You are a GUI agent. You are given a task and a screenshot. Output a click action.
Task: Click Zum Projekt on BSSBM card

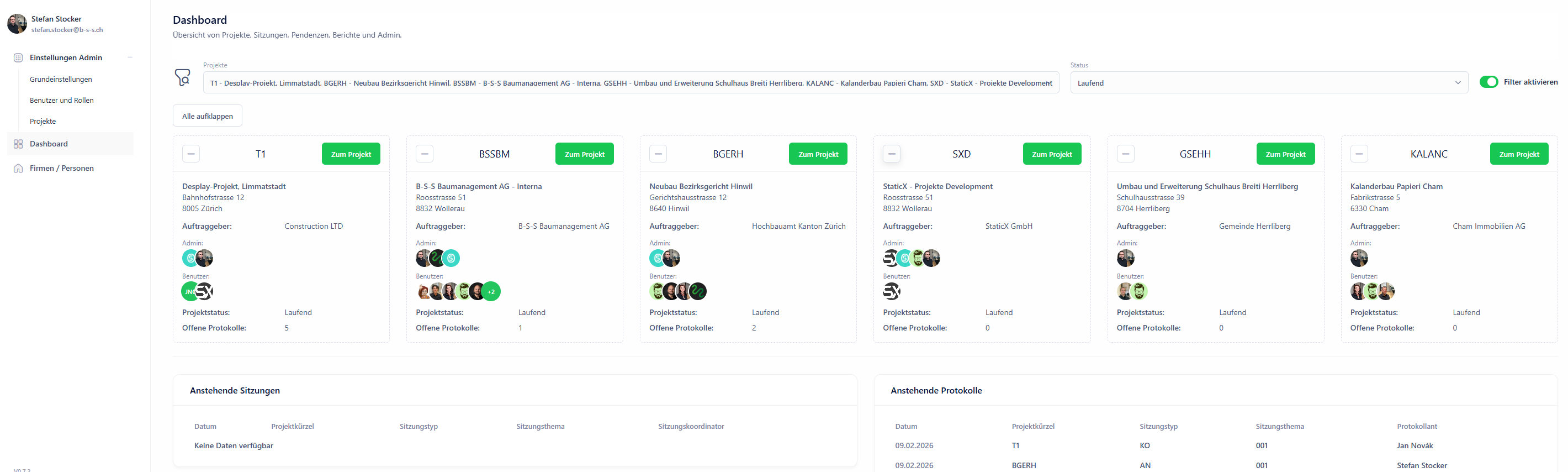584,154
